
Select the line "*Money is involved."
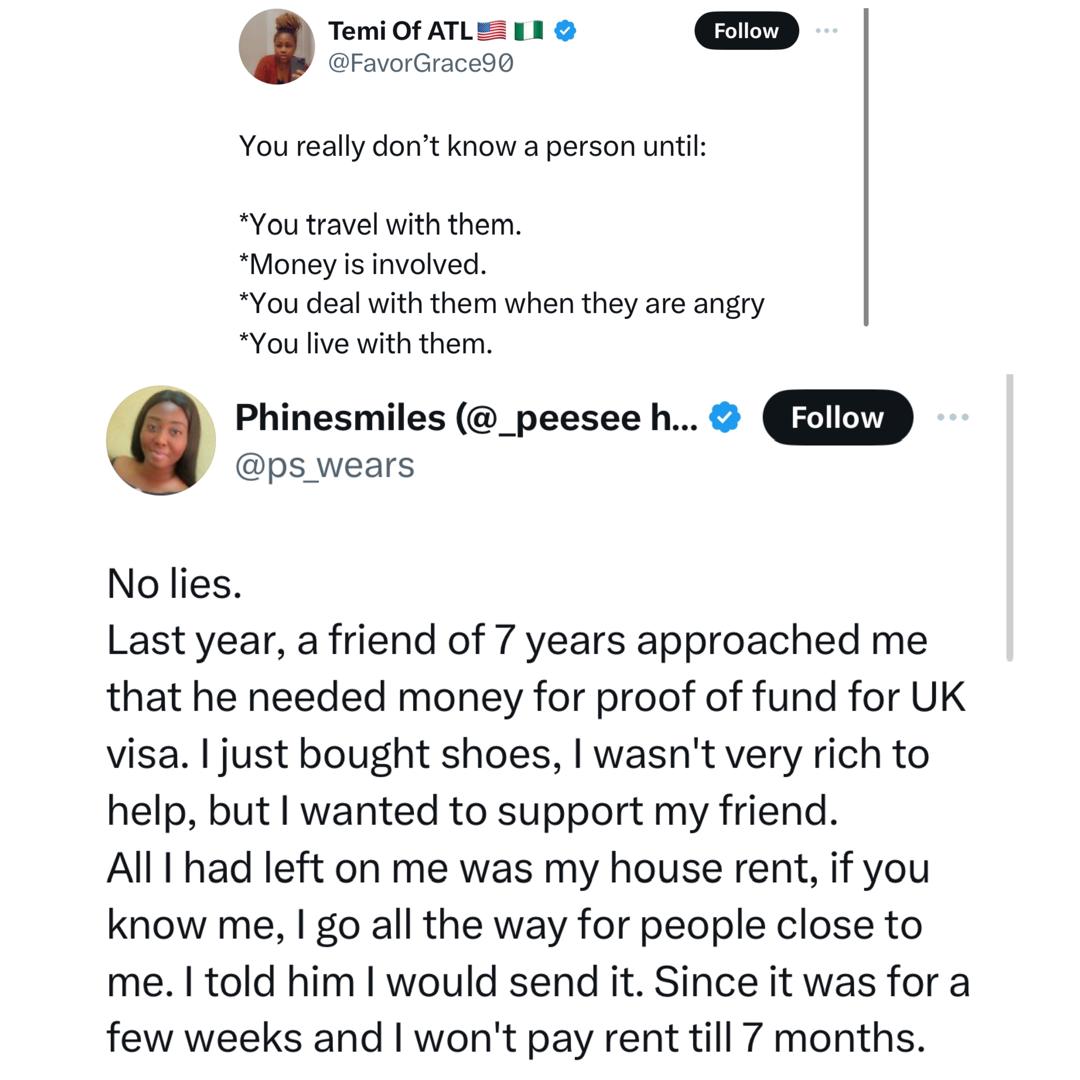(x=362, y=264)
